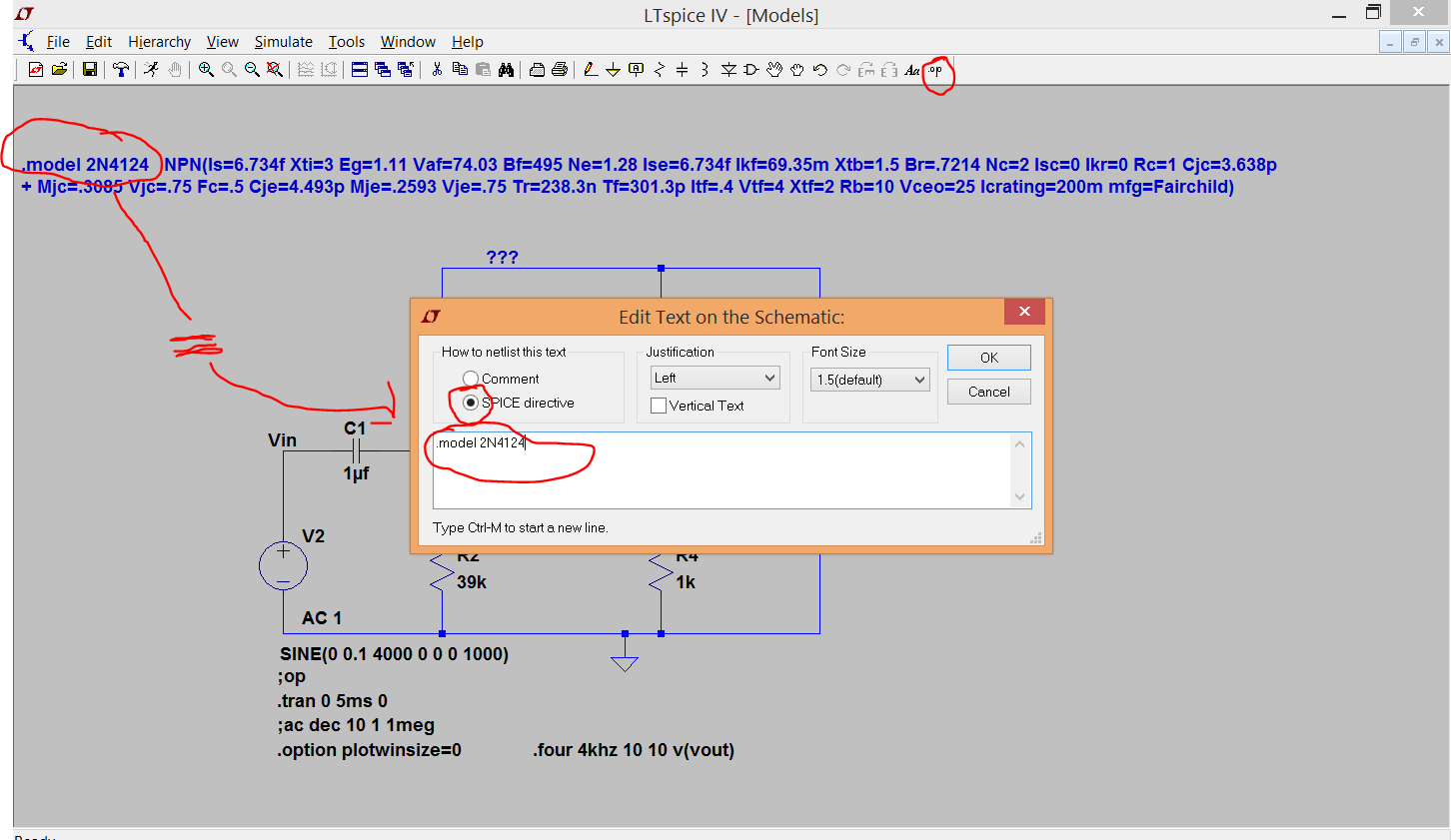1451x840 pixels.
Task: Click the Undo arrow icon
Action: (x=820, y=70)
